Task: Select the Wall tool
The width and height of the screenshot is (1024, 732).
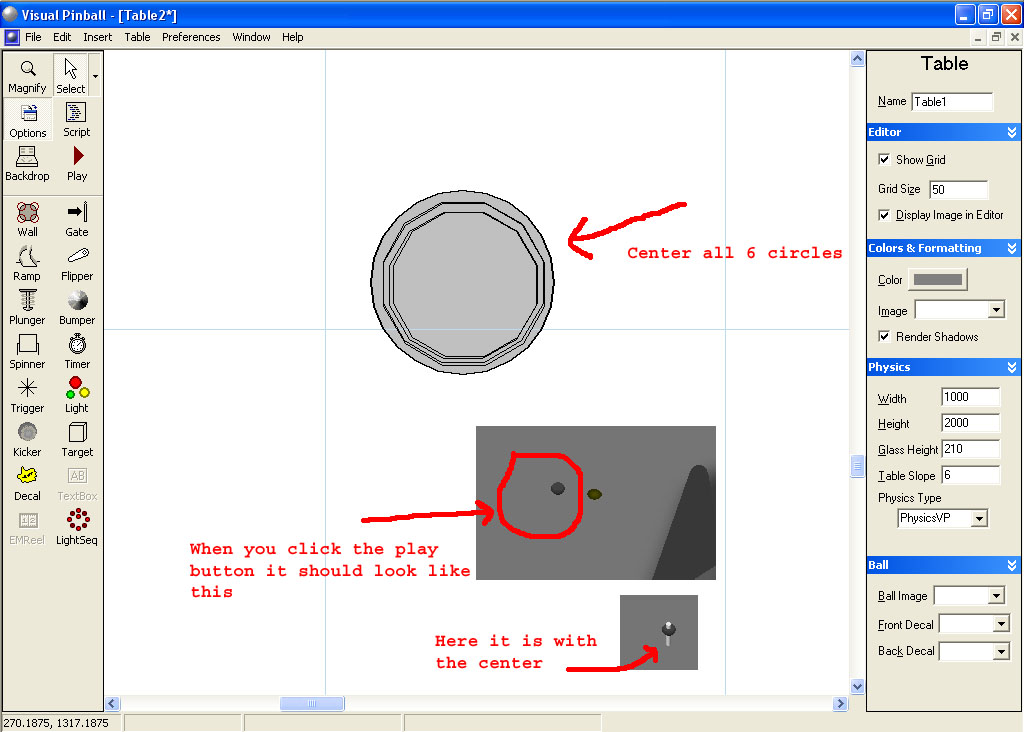Action: 28,219
